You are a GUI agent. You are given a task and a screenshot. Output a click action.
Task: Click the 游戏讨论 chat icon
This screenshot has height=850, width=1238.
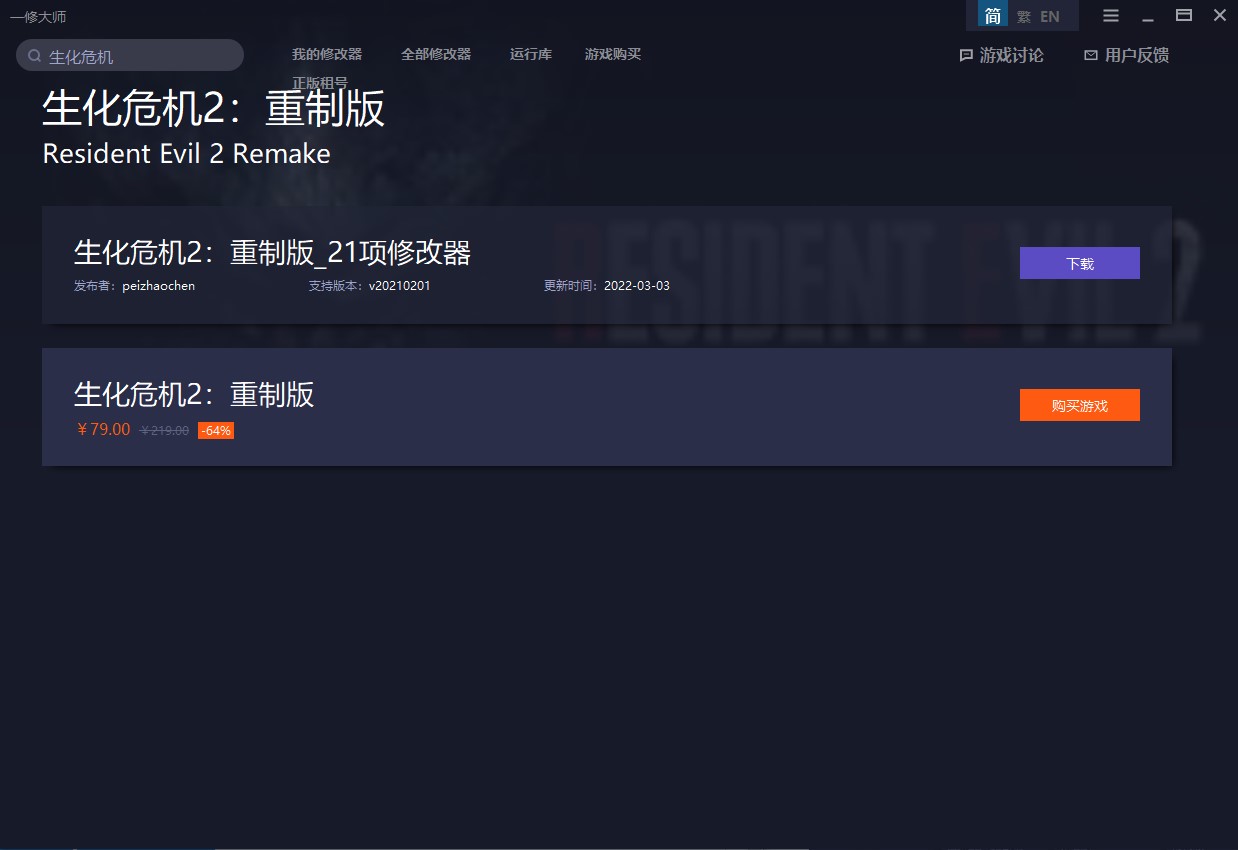(x=966, y=56)
